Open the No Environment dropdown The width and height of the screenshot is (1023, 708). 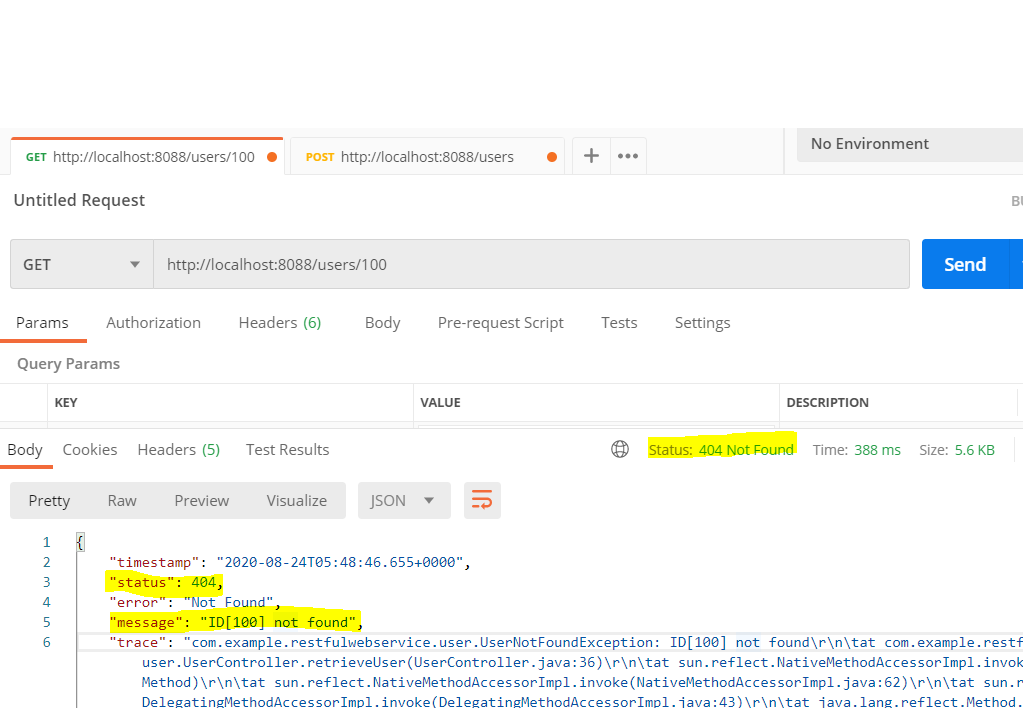tap(909, 144)
